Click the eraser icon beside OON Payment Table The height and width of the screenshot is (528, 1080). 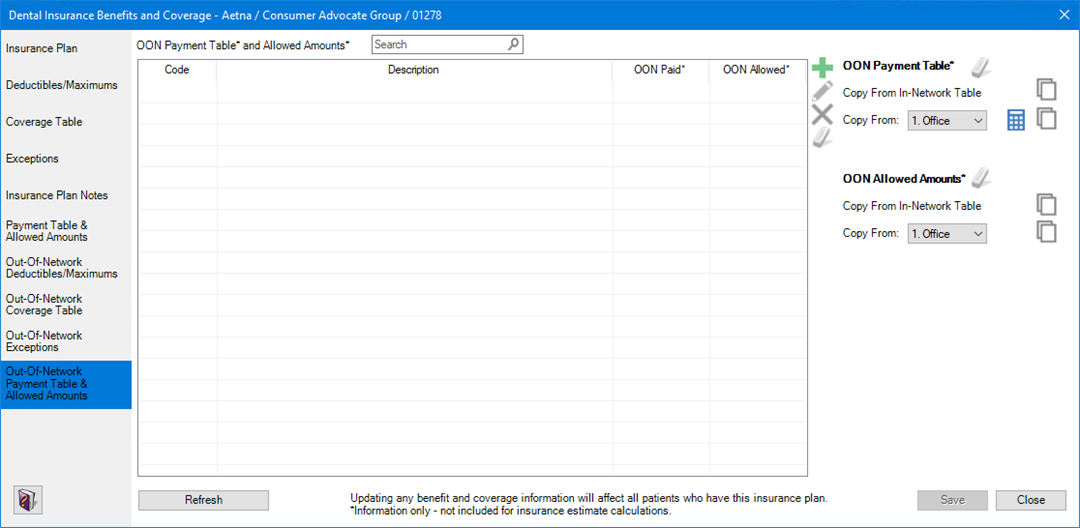pos(980,67)
